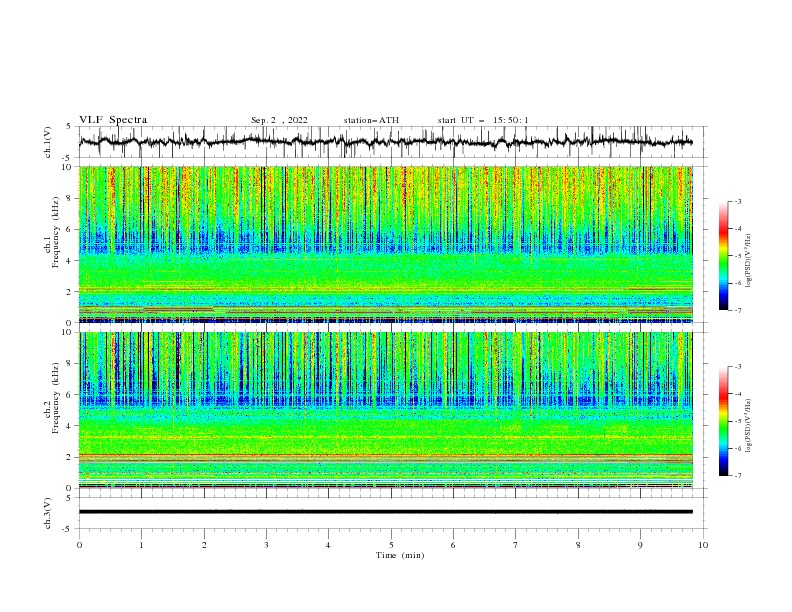Click the time axis tick label '0'

point(79,545)
